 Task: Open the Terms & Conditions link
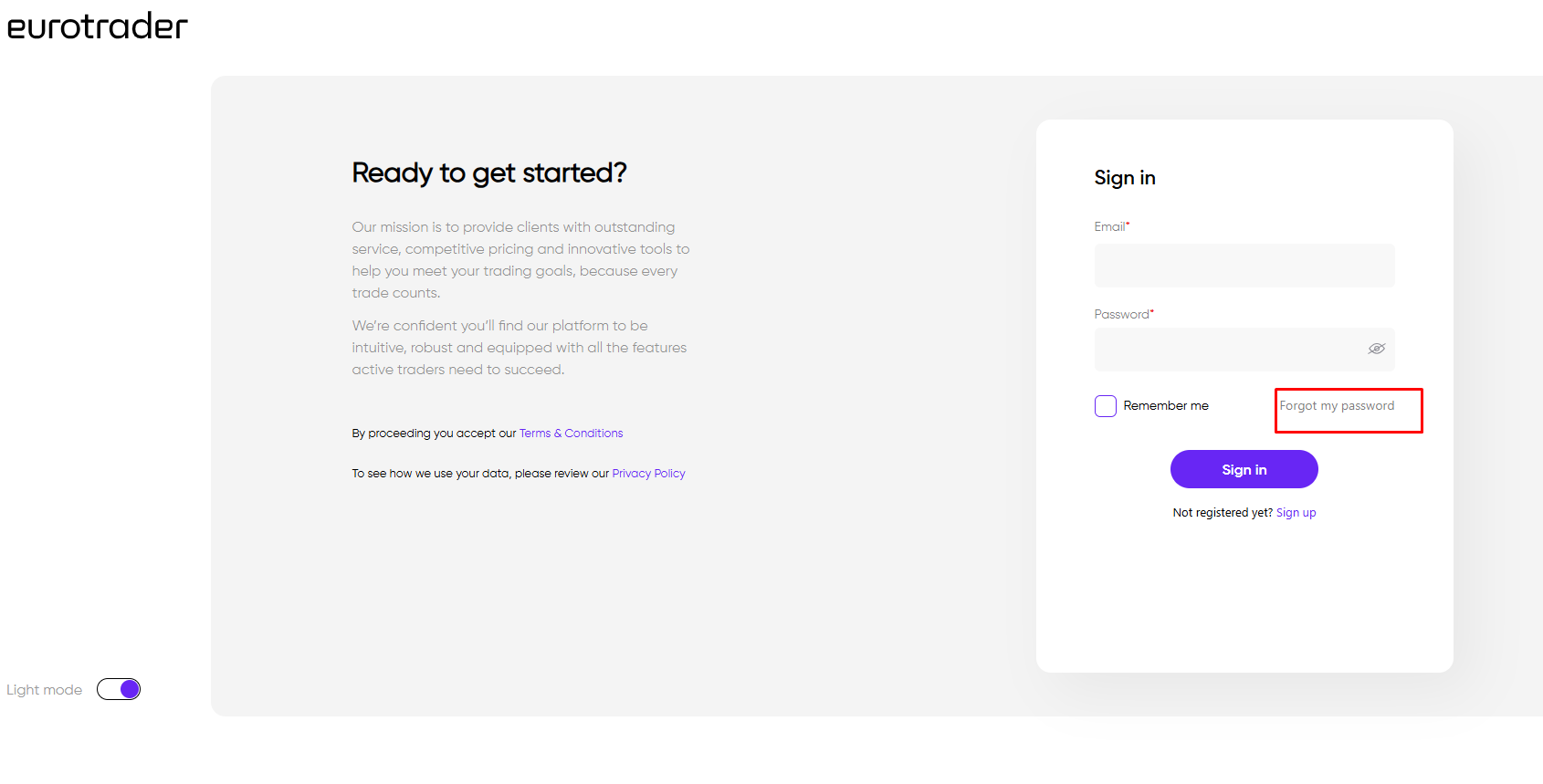tap(572, 434)
